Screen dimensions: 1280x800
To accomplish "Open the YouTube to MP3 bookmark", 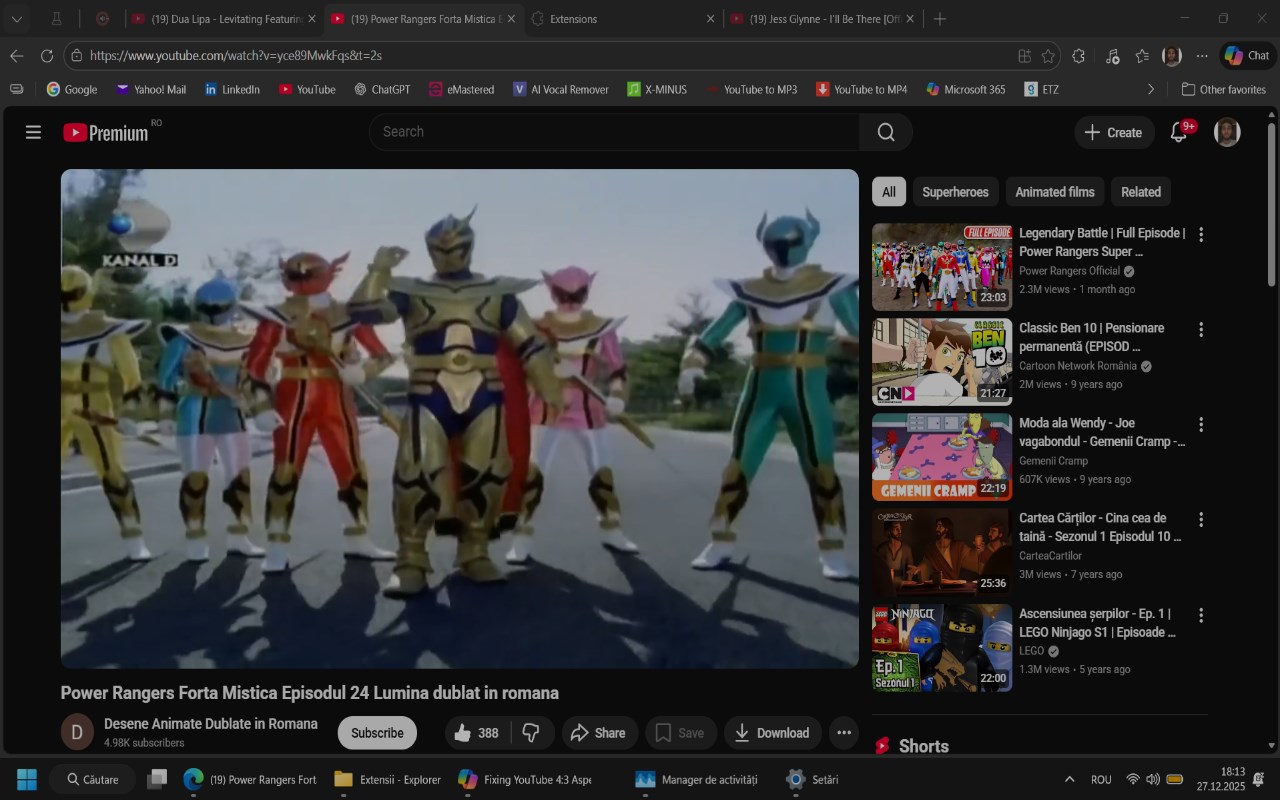I will coord(751,89).
